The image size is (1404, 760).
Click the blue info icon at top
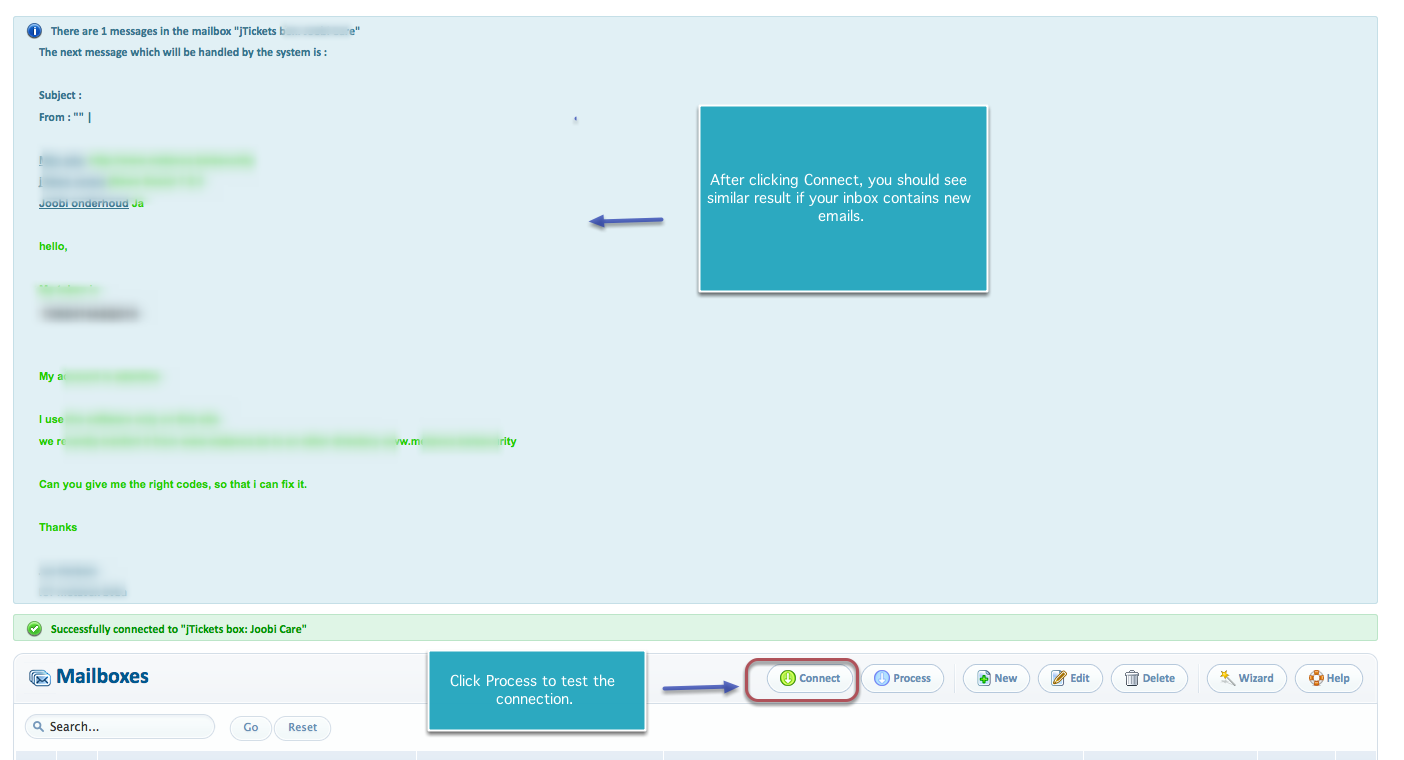[x=34, y=31]
